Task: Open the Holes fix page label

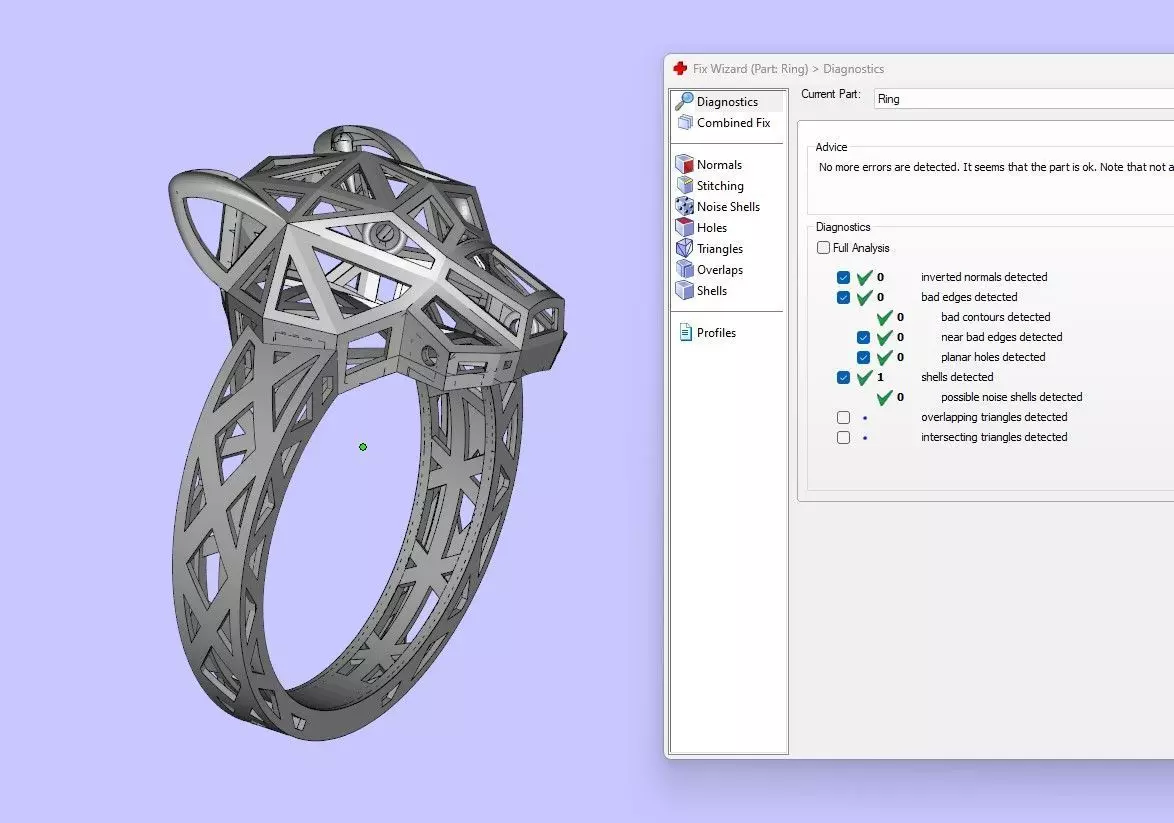Action: (712, 228)
